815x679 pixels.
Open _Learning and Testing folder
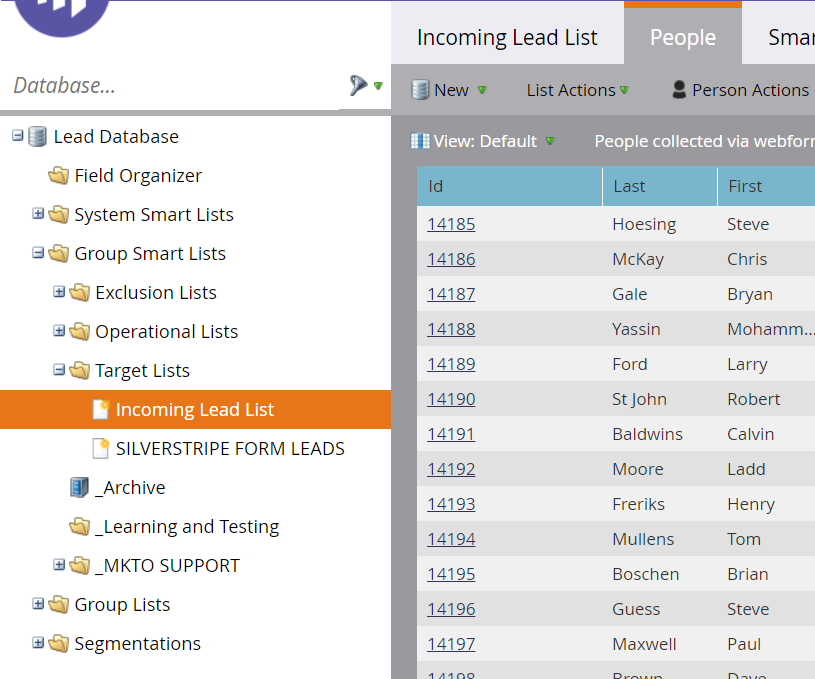pos(187,527)
